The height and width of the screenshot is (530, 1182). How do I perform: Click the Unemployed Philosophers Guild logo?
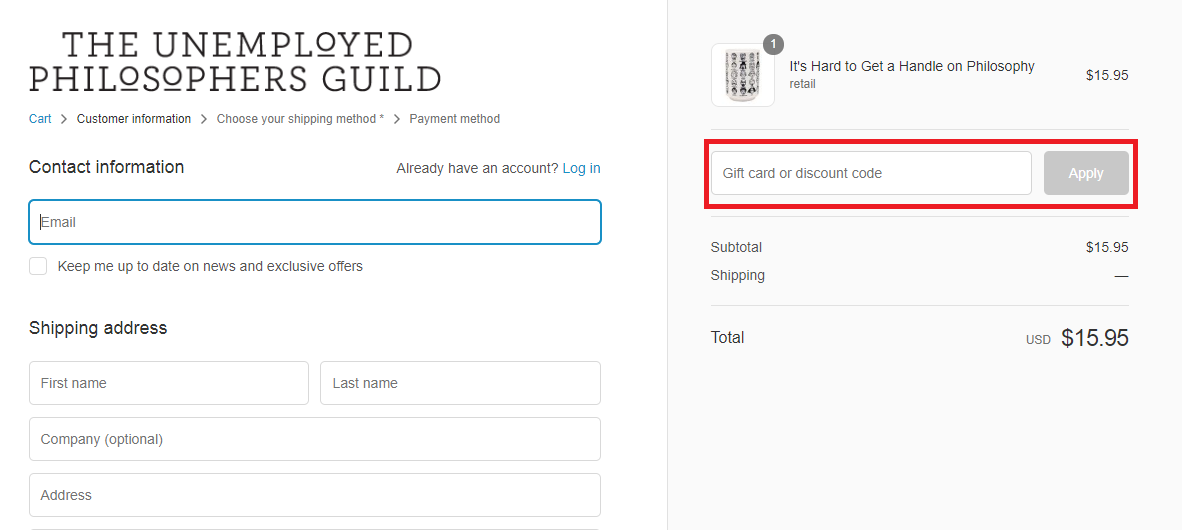point(235,62)
